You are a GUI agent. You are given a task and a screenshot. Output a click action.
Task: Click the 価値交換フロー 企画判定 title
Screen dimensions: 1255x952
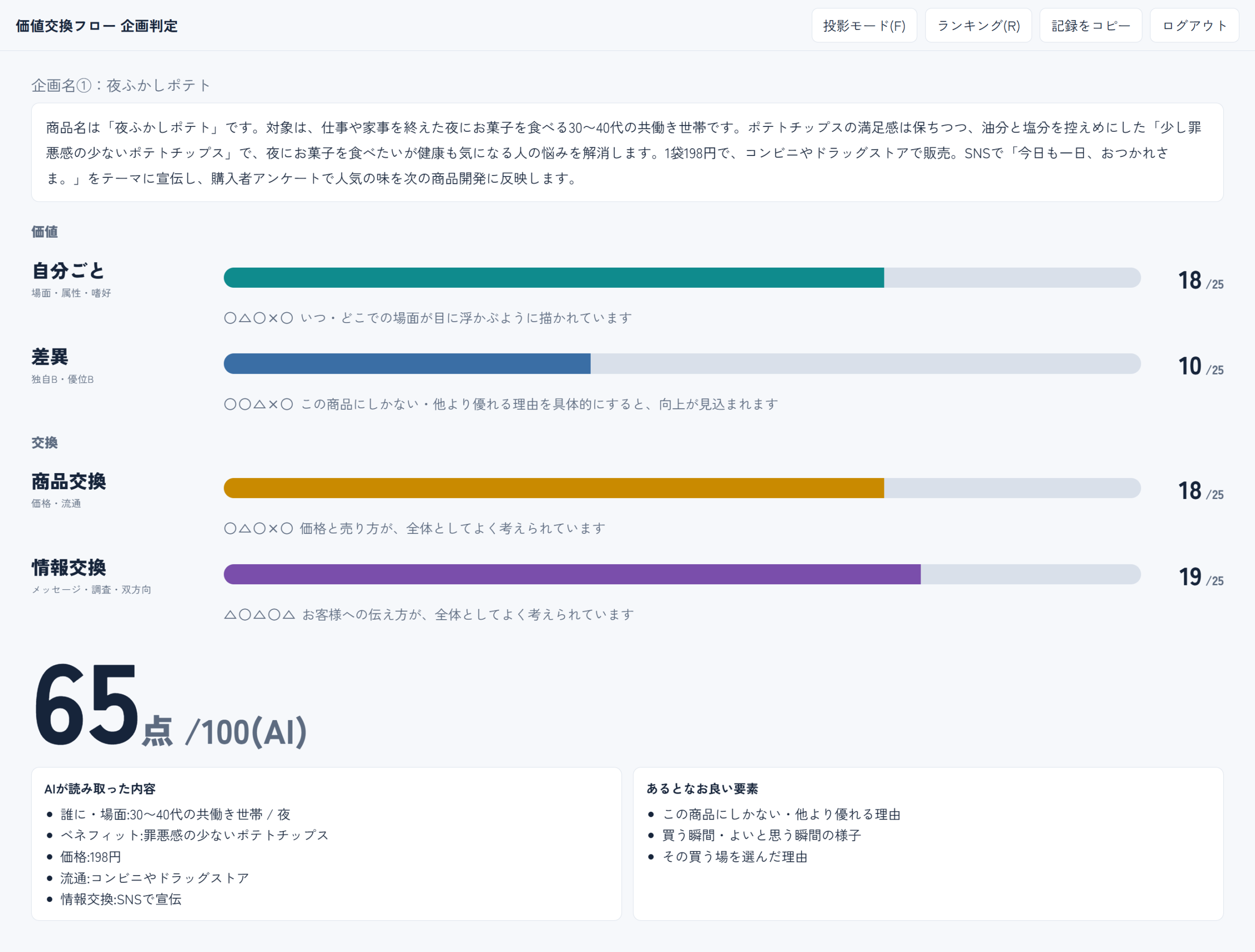(97, 26)
